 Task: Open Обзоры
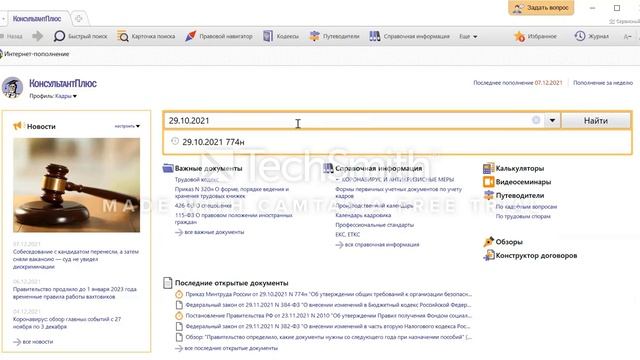tap(509, 242)
